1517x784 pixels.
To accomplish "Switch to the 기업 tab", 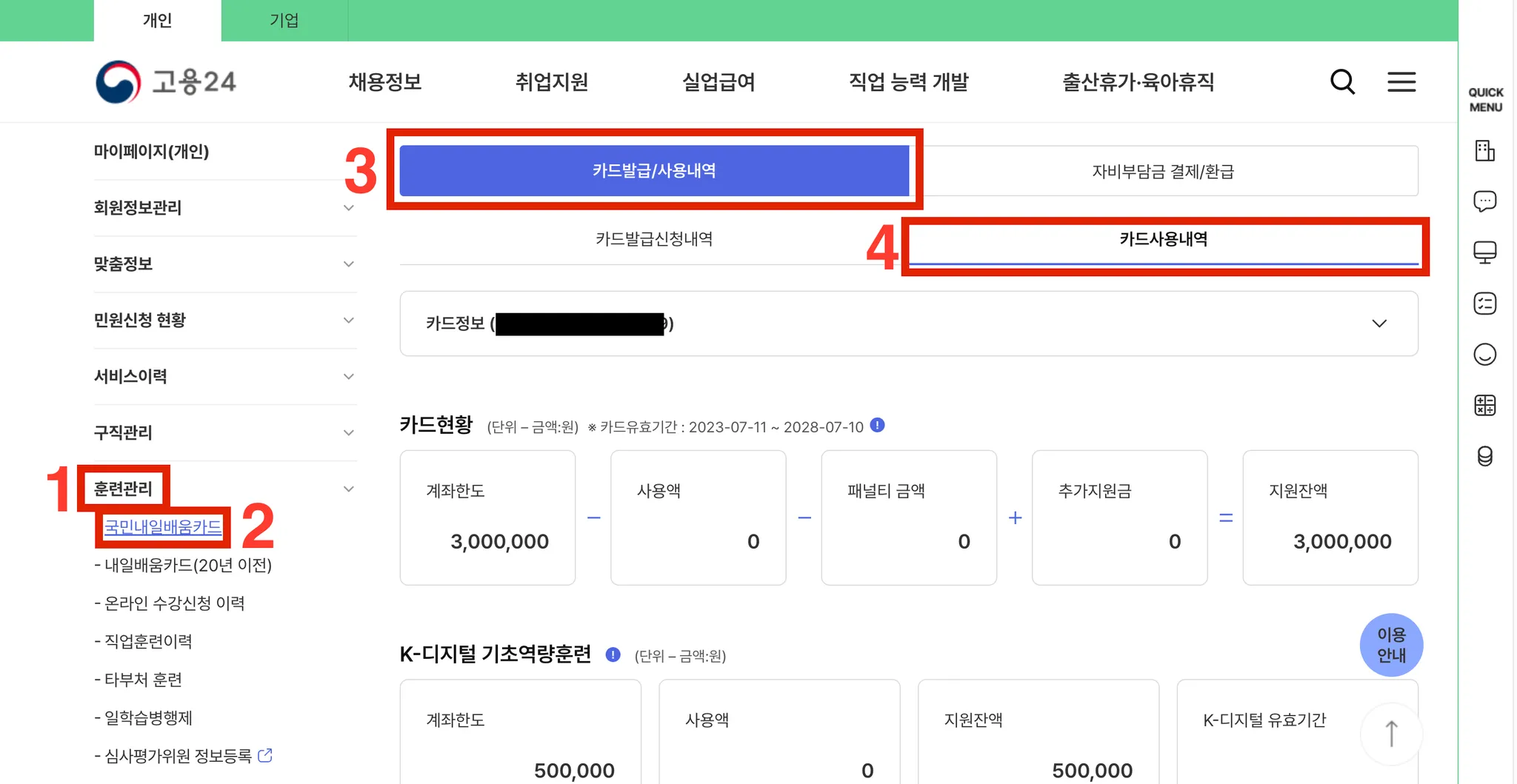I will click(284, 21).
